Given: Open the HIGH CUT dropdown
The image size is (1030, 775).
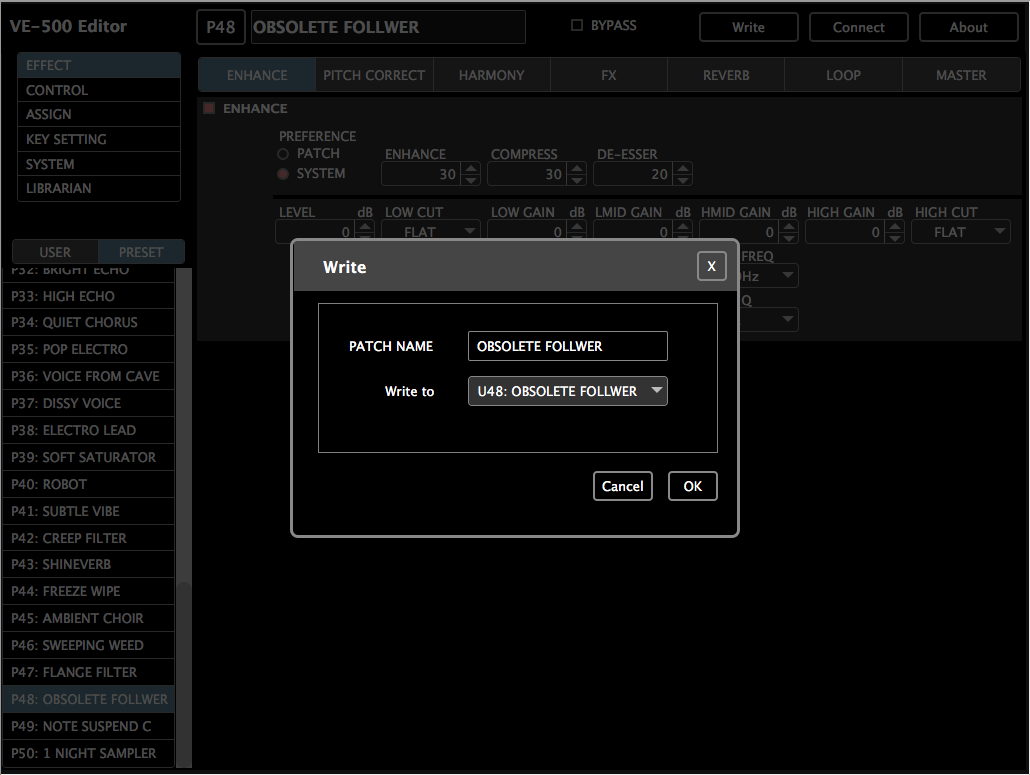Looking at the screenshot, I should [961, 232].
